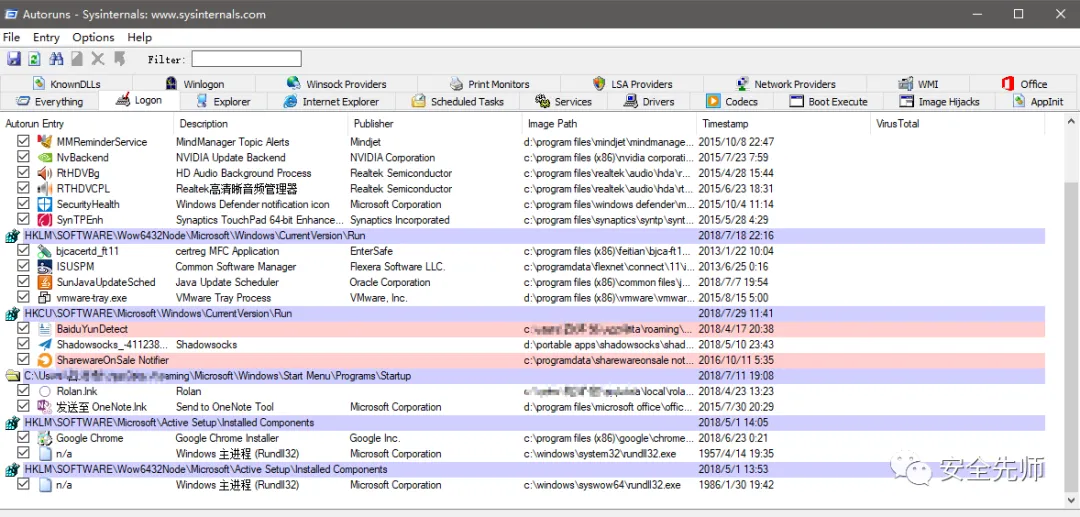
Task: Switch to the Codecs tab
Action: [x=733, y=102]
